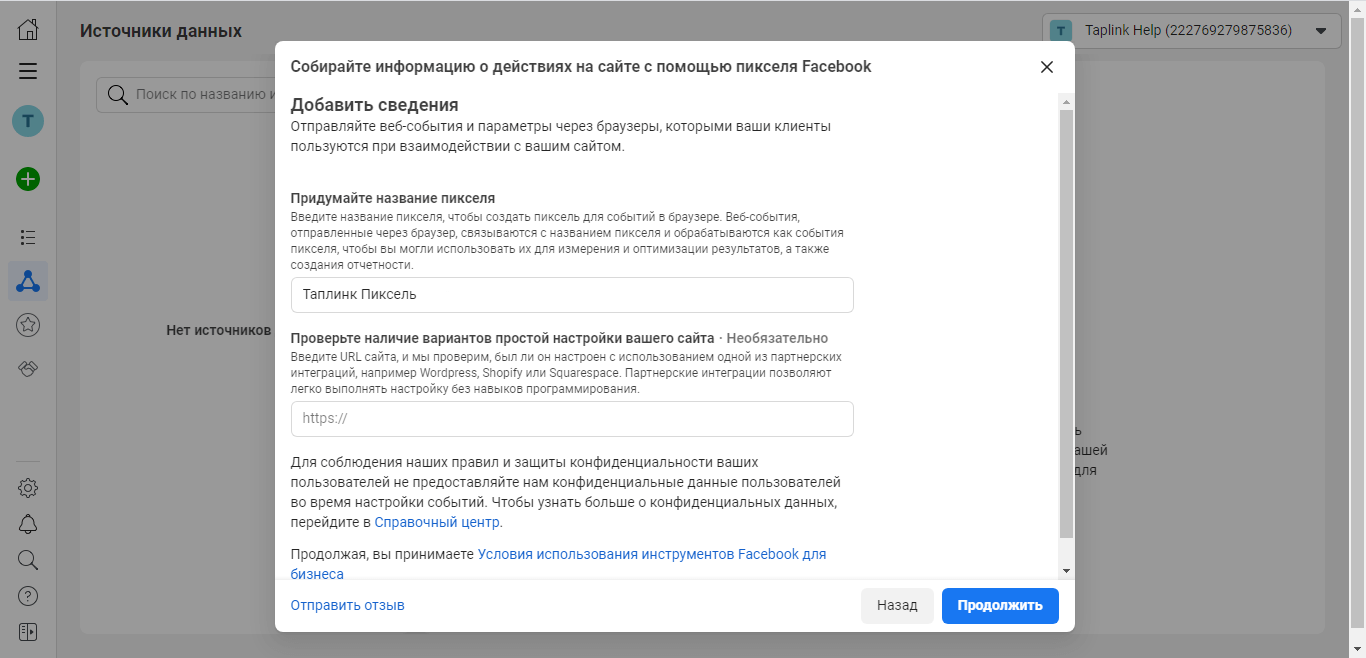Open the 'Справочный центр' link
Viewport: 1366px width, 658px height.
click(438, 522)
